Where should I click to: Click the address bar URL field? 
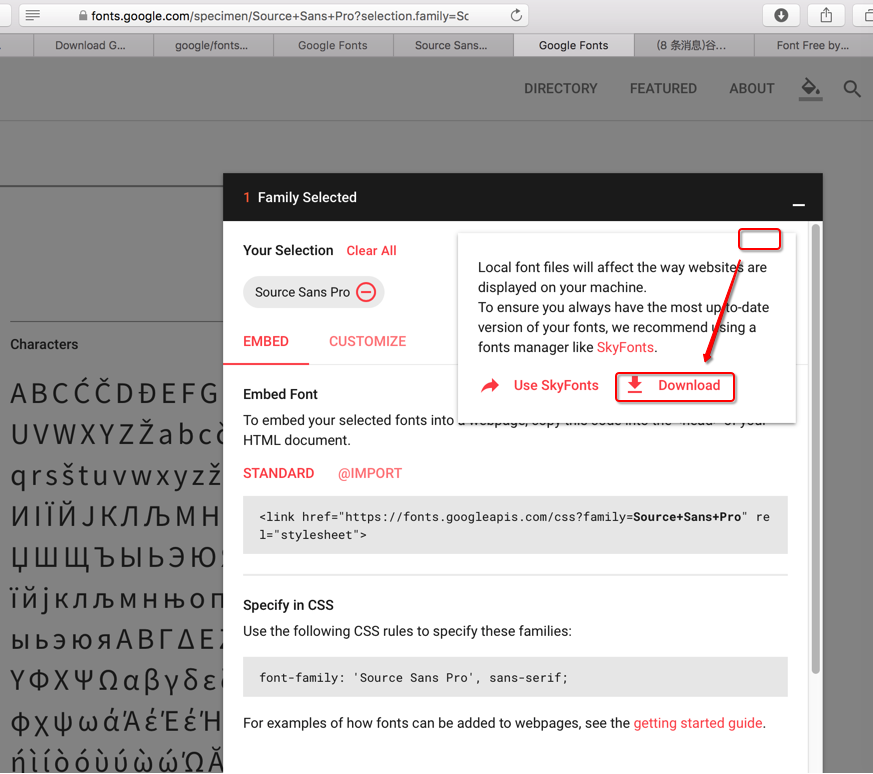(273, 16)
